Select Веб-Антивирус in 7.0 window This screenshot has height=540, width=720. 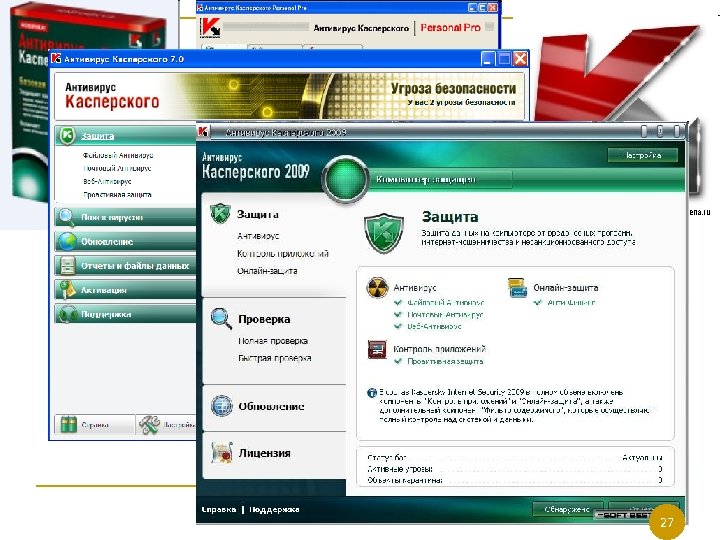[107, 181]
